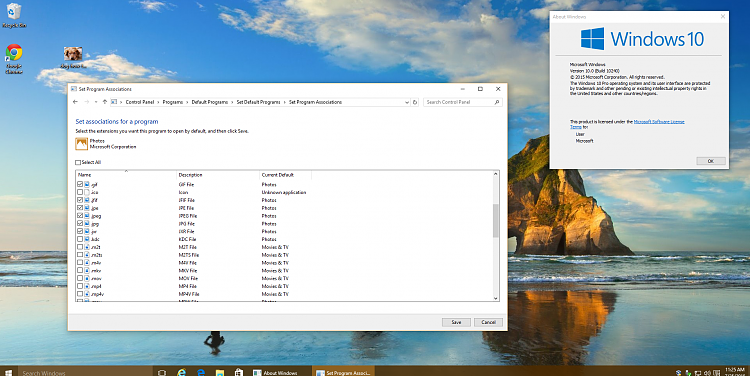Click the volume icon in the system tray
Screen dimensions: 750x376
(x=707, y=373)
